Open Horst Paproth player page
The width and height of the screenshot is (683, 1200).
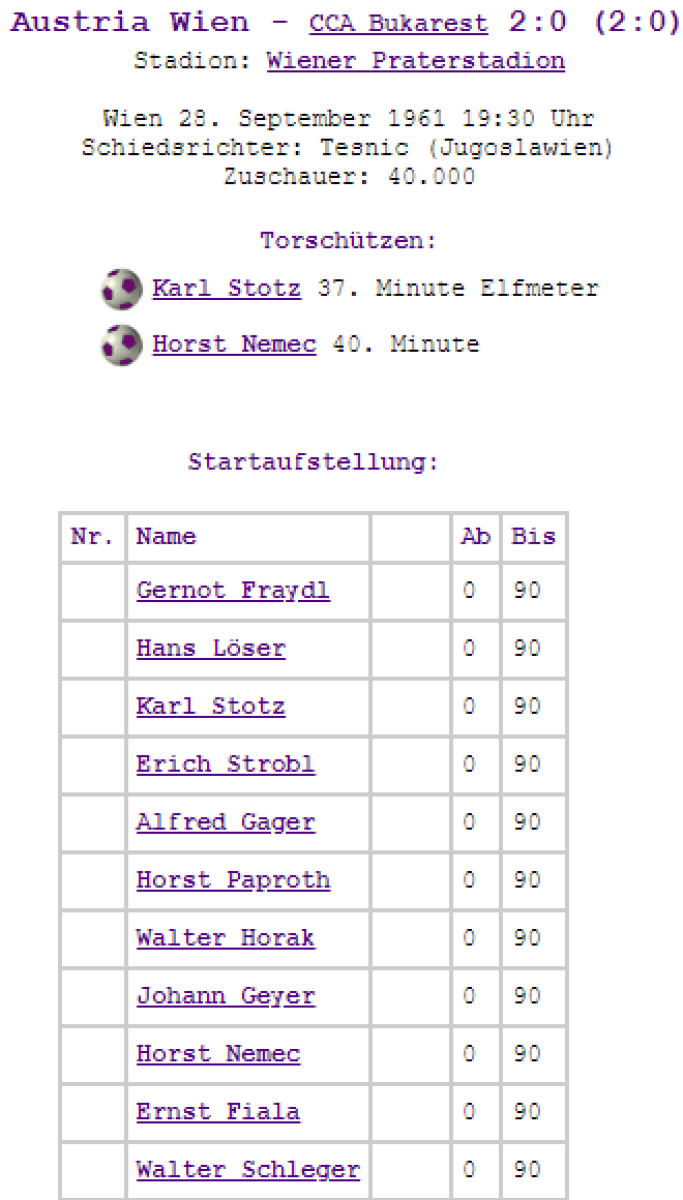pos(233,881)
